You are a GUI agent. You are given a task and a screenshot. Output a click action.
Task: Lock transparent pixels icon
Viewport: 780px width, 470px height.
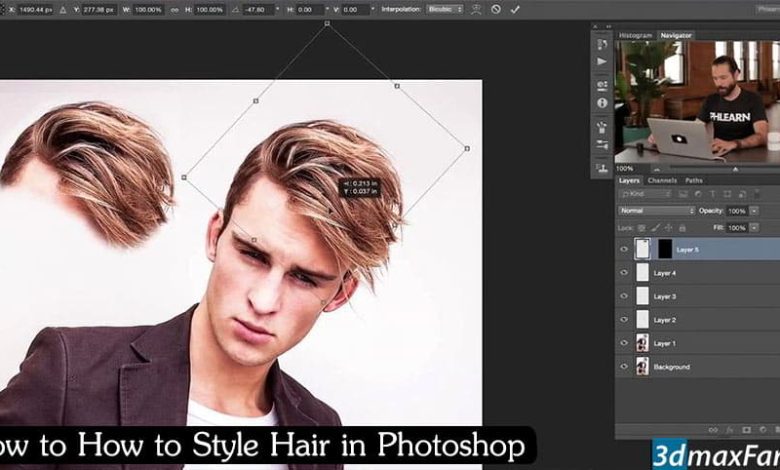pyautogui.click(x=642, y=228)
